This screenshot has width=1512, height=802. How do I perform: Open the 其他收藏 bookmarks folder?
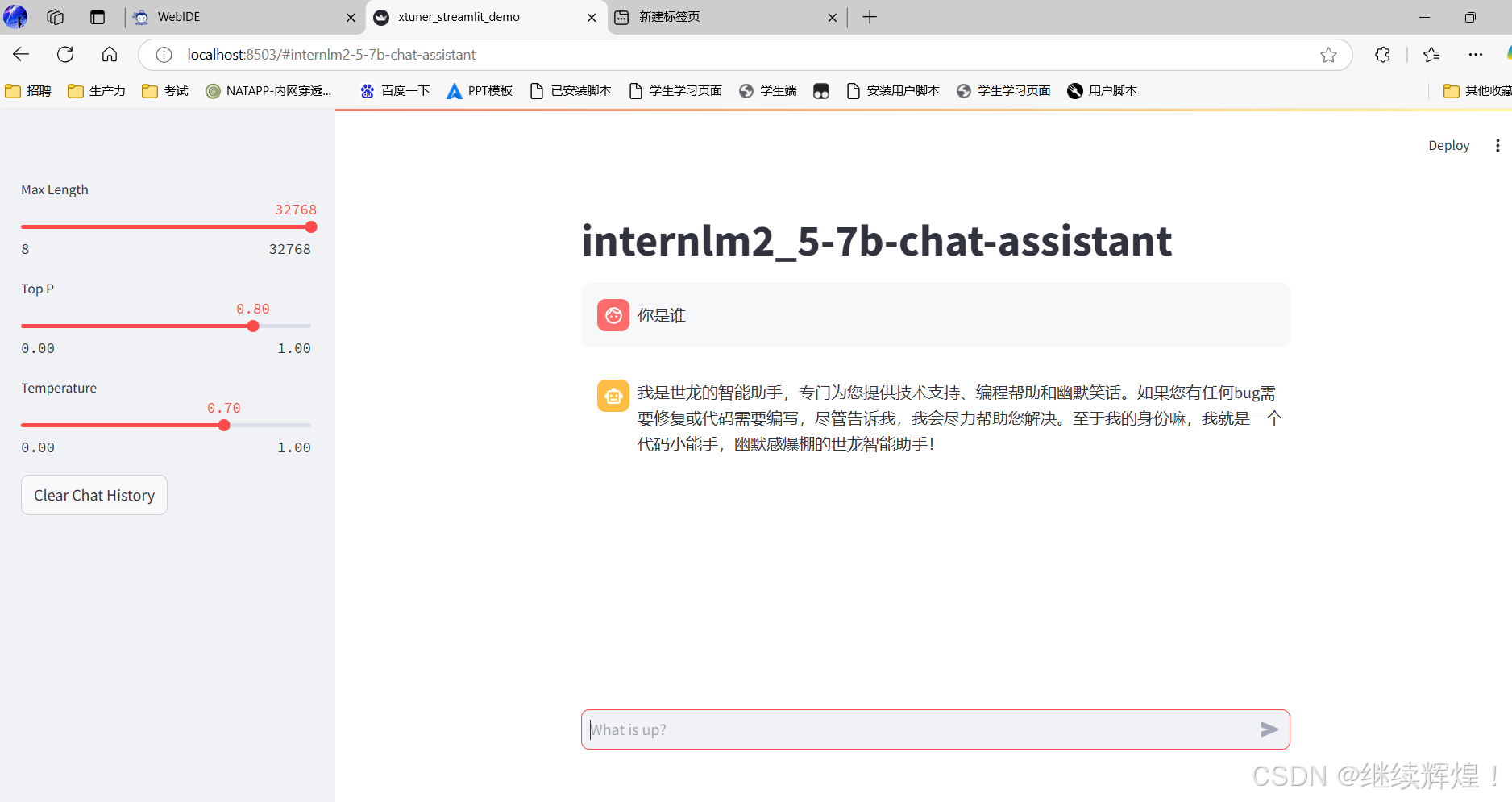(1483, 90)
